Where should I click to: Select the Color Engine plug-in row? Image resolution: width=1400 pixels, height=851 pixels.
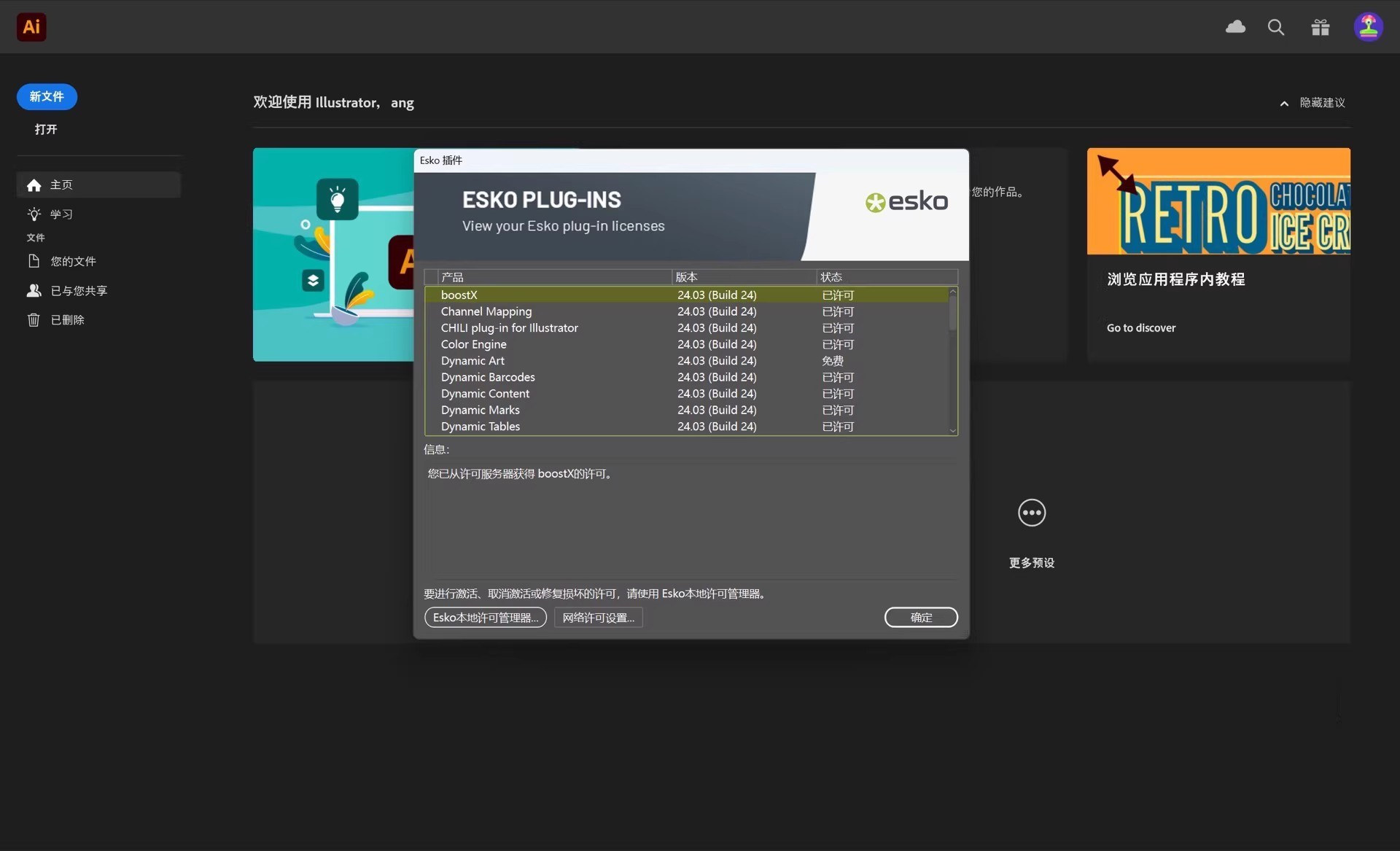pyautogui.click(x=686, y=344)
